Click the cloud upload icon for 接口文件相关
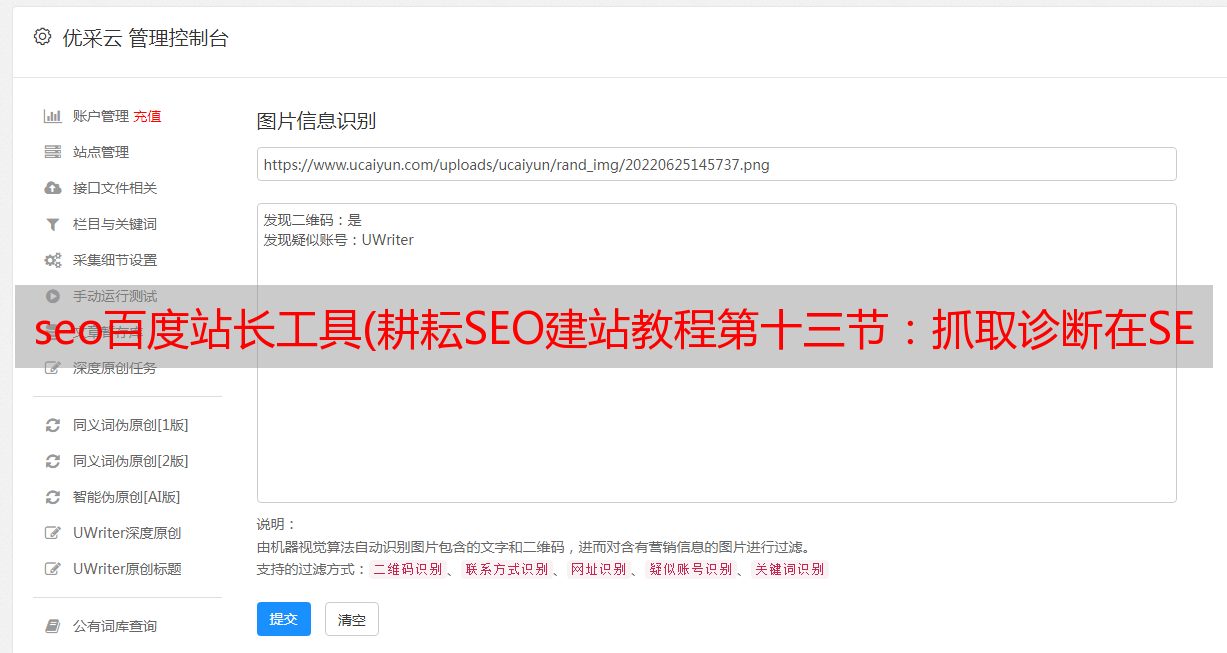The height and width of the screenshot is (653, 1227). point(53,188)
